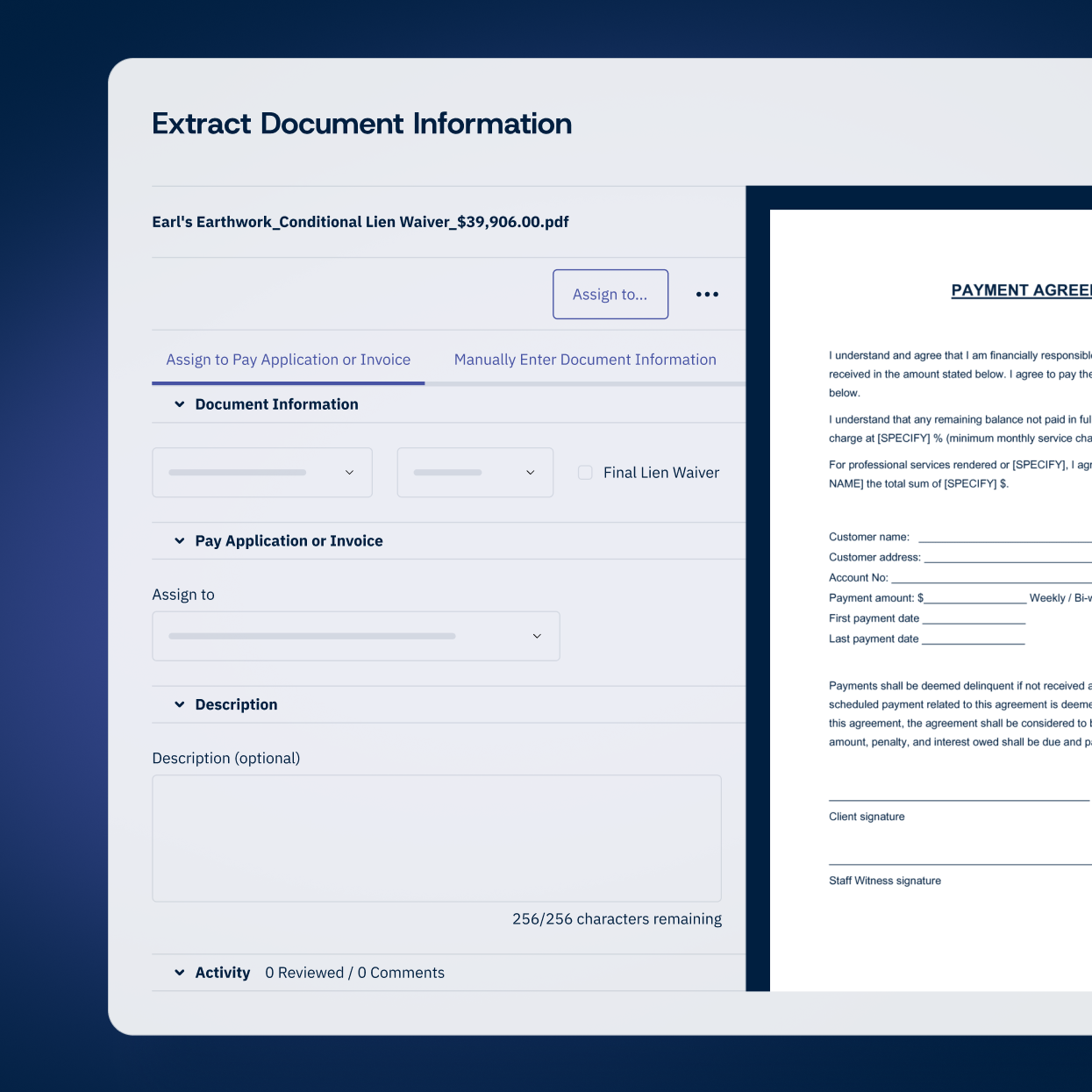This screenshot has height=1092, width=1092.
Task: Open the Assign to dropdown
Action: (x=356, y=636)
